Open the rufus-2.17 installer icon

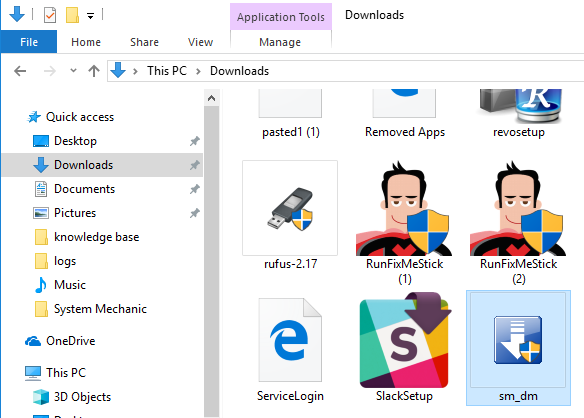coord(290,208)
